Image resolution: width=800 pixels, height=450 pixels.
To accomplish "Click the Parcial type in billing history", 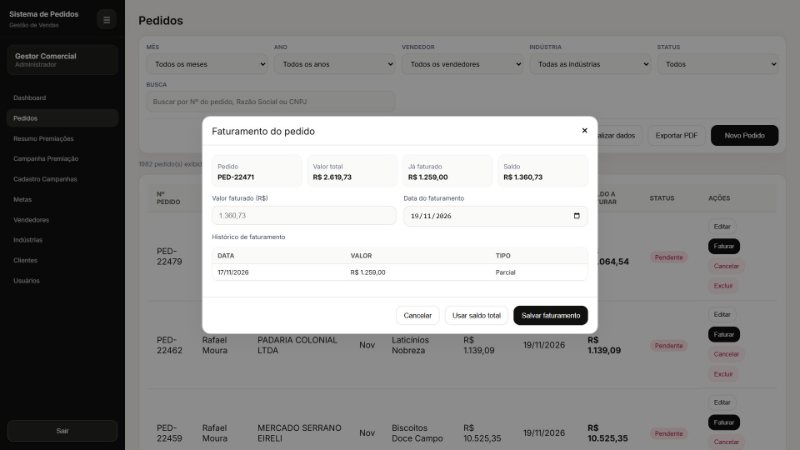I will tap(505, 272).
